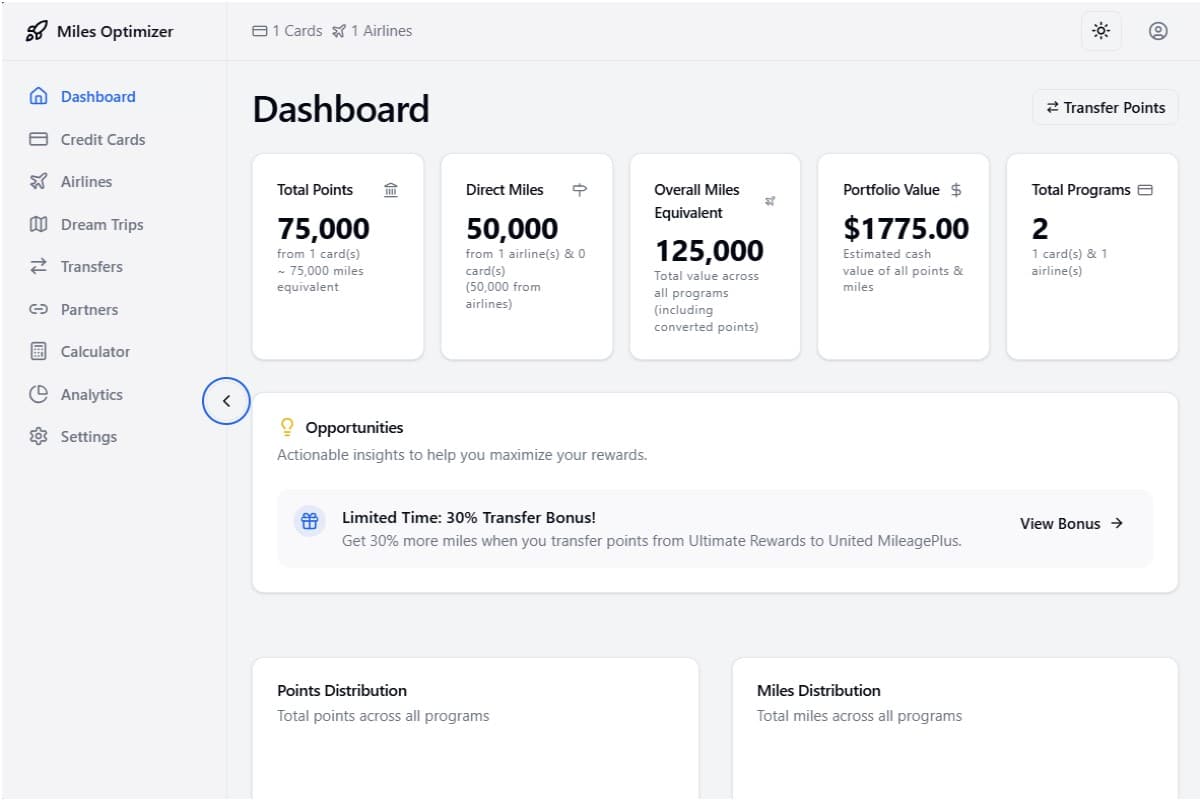Open Dashboard from the sidebar
This screenshot has height=800, width=1200.
tap(97, 97)
